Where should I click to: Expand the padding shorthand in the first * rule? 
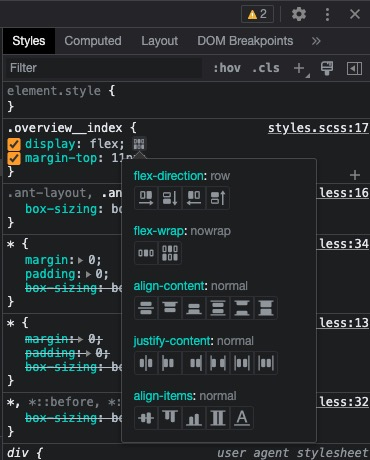coord(88,274)
